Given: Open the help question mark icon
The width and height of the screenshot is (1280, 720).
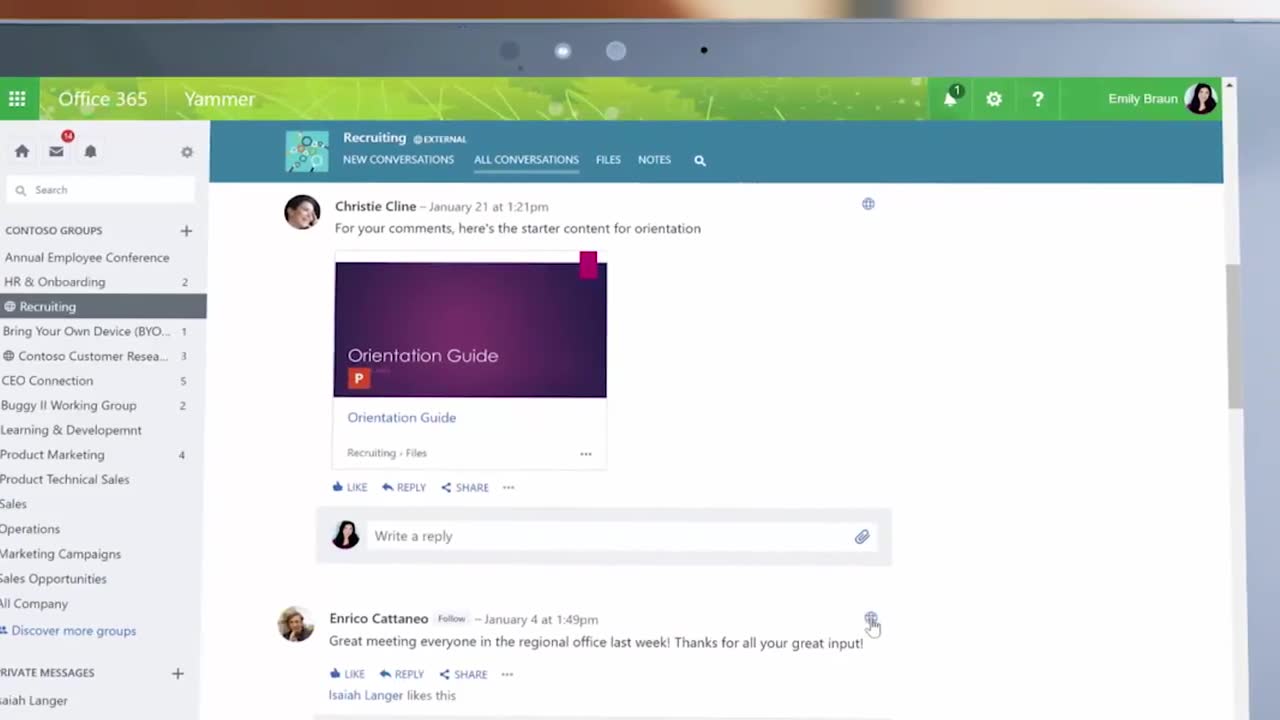Looking at the screenshot, I should [x=1038, y=99].
